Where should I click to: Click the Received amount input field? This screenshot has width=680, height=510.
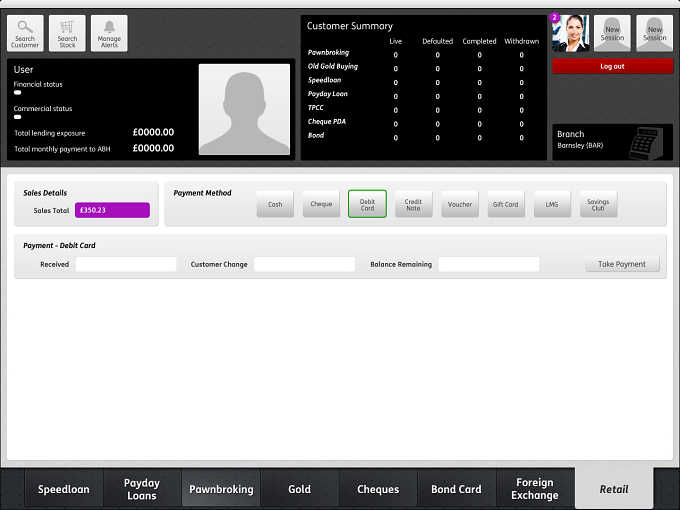tap(126, 264)
